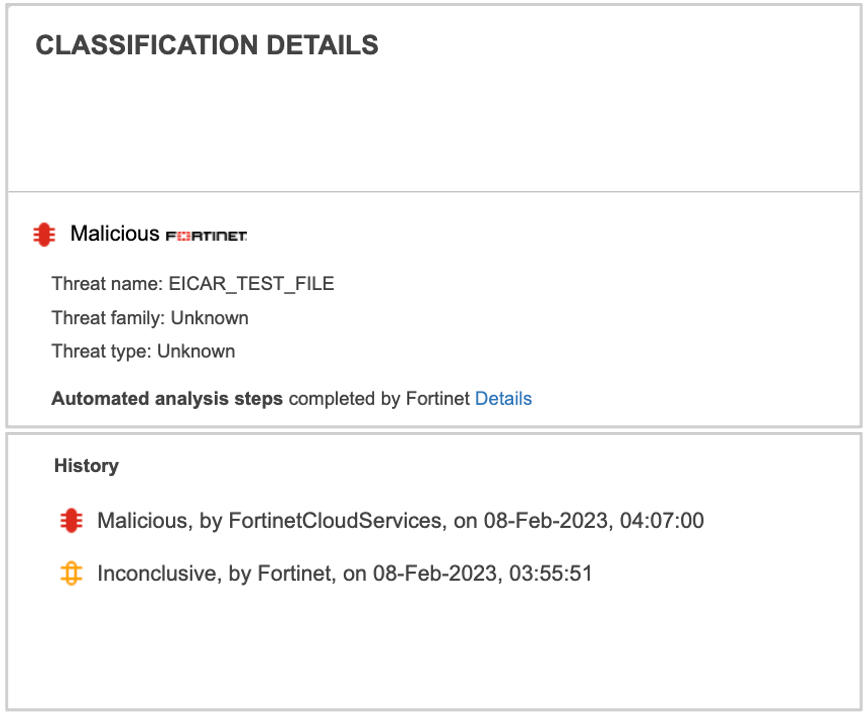Image resolution: width=866 pixels, height=715 pixels.
Task: Click the 03:55:51 timestamp
Action: coord(551,574)
